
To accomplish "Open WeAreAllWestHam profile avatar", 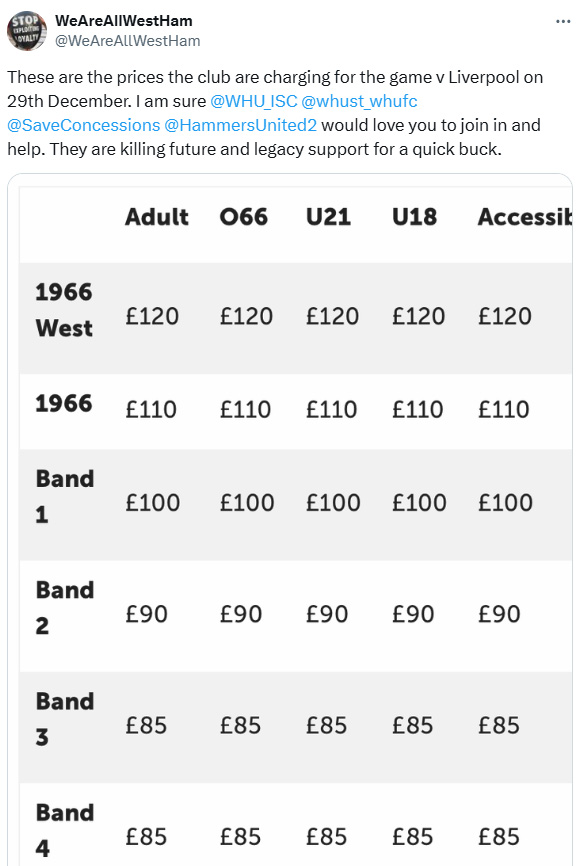I will (x=26, y=31).
